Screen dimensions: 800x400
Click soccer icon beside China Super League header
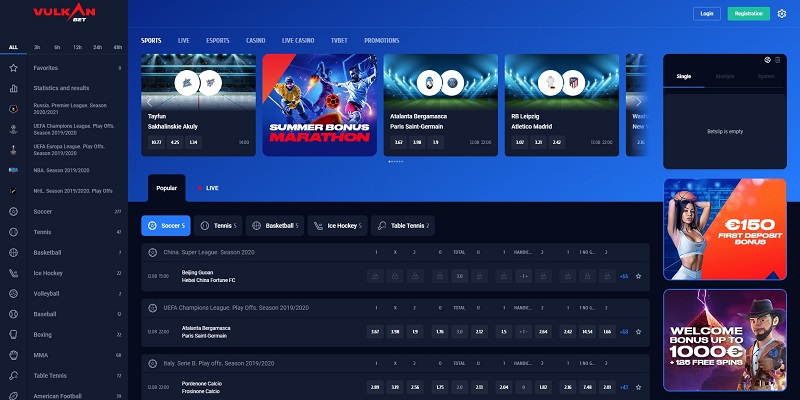coord(152,252)
